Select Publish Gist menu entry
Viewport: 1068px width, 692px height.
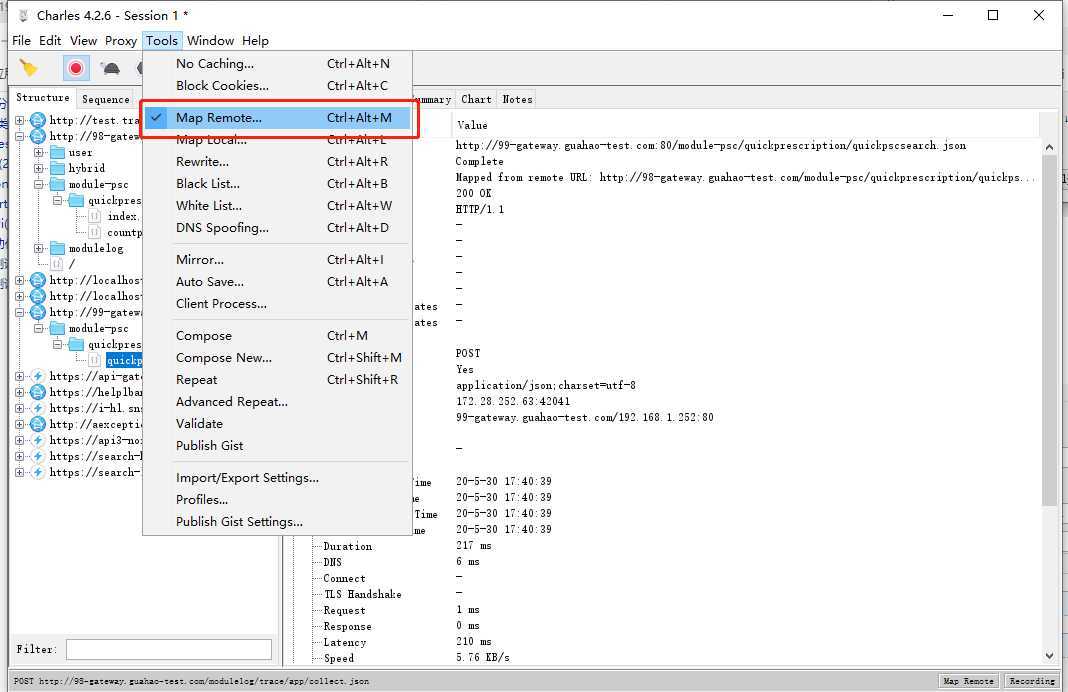pyautogui.click(x=279, y=446)
